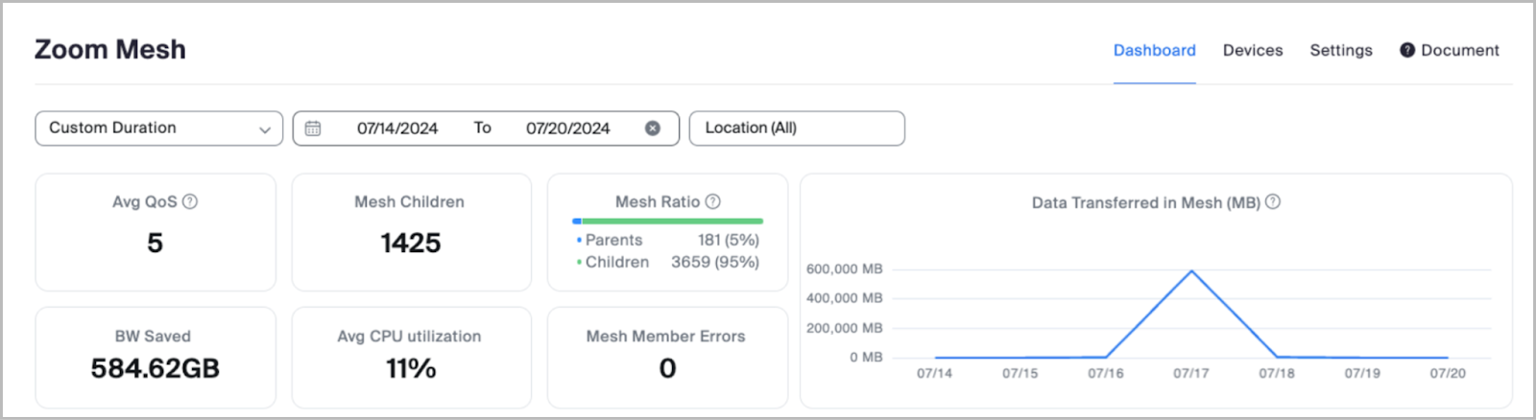Click the Mesh Member Errors value 0
The height and width of the screenshot is (420, 1536).
point(668,368)
